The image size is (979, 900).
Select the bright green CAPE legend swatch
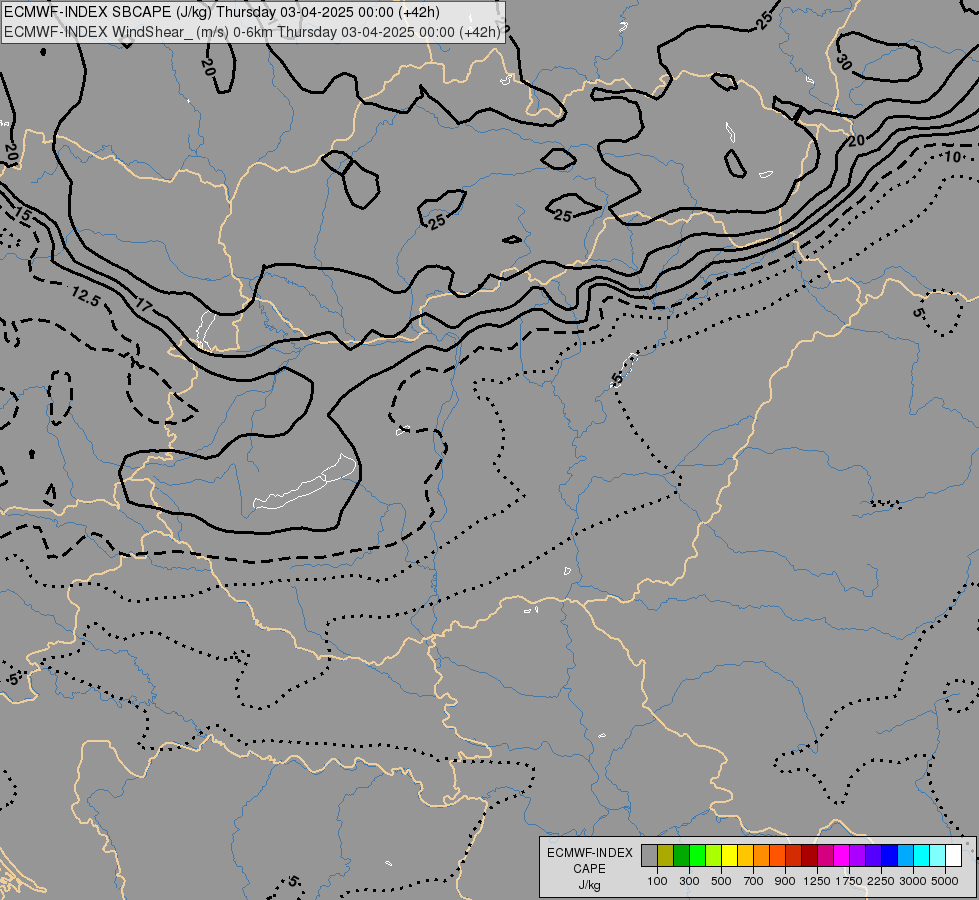pyautogui.click(x=697, y=856)
